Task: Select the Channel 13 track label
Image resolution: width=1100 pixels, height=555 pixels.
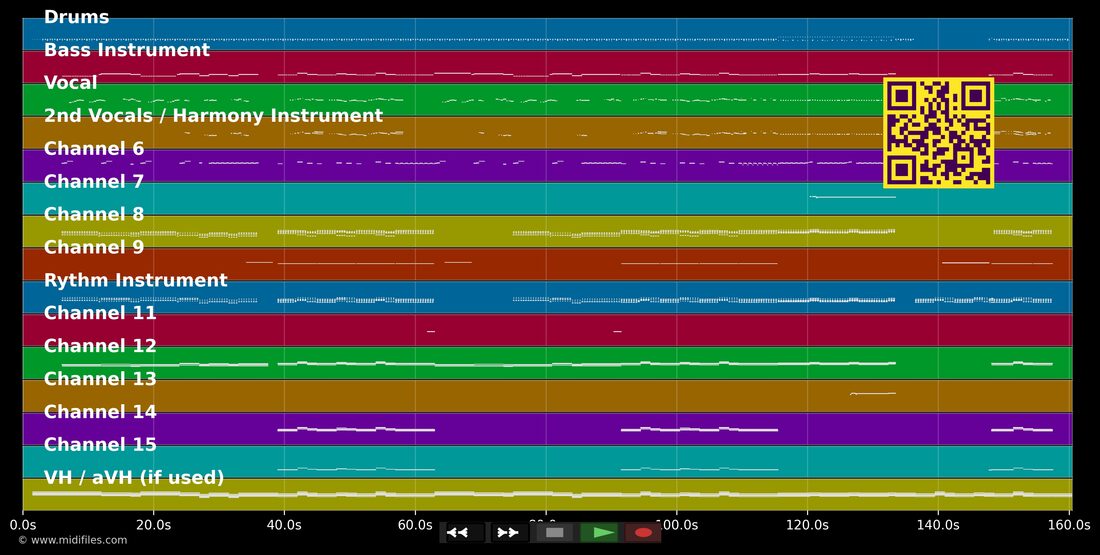Action: [x=100, y=379]
